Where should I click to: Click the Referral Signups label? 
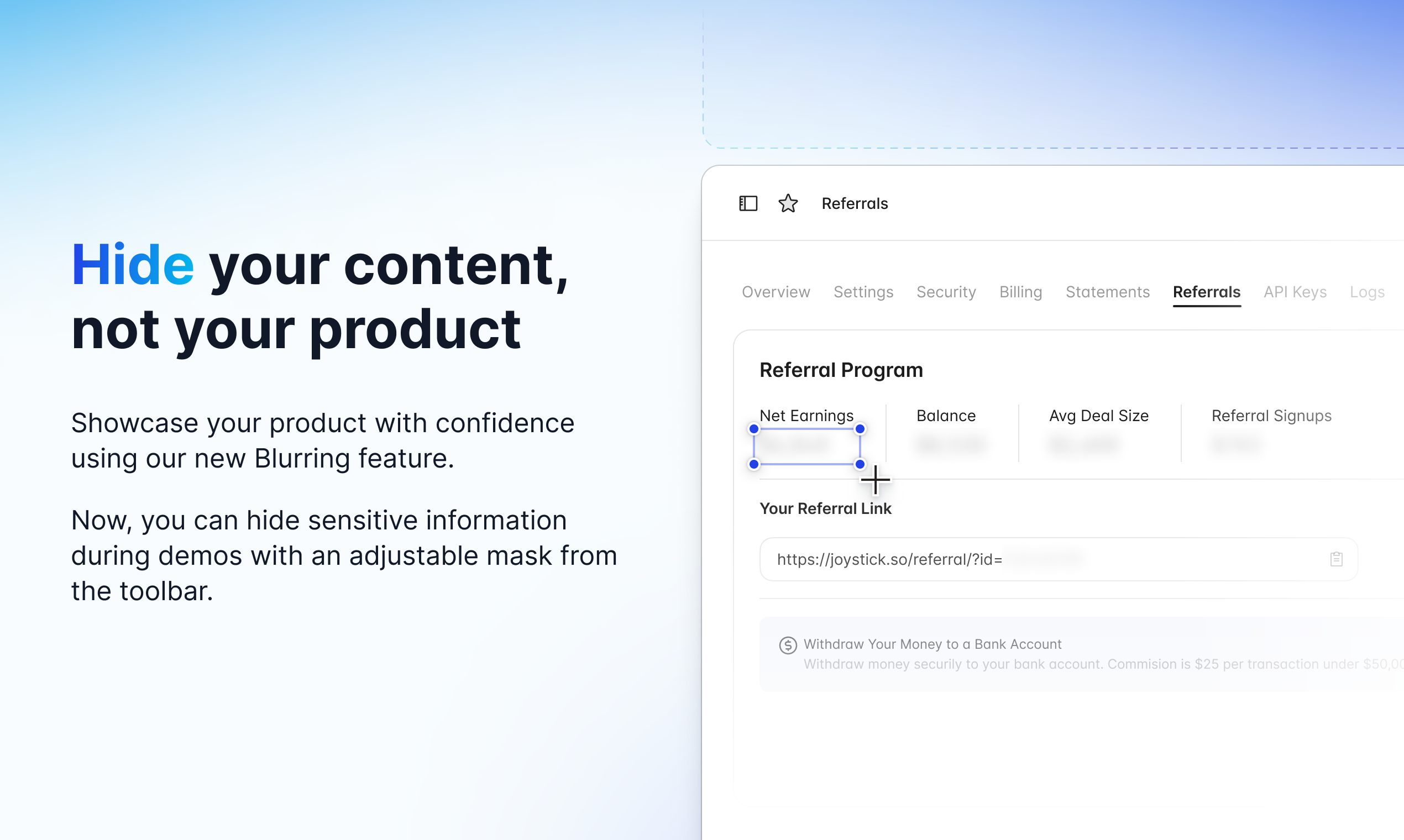(x=1271, y=416)
